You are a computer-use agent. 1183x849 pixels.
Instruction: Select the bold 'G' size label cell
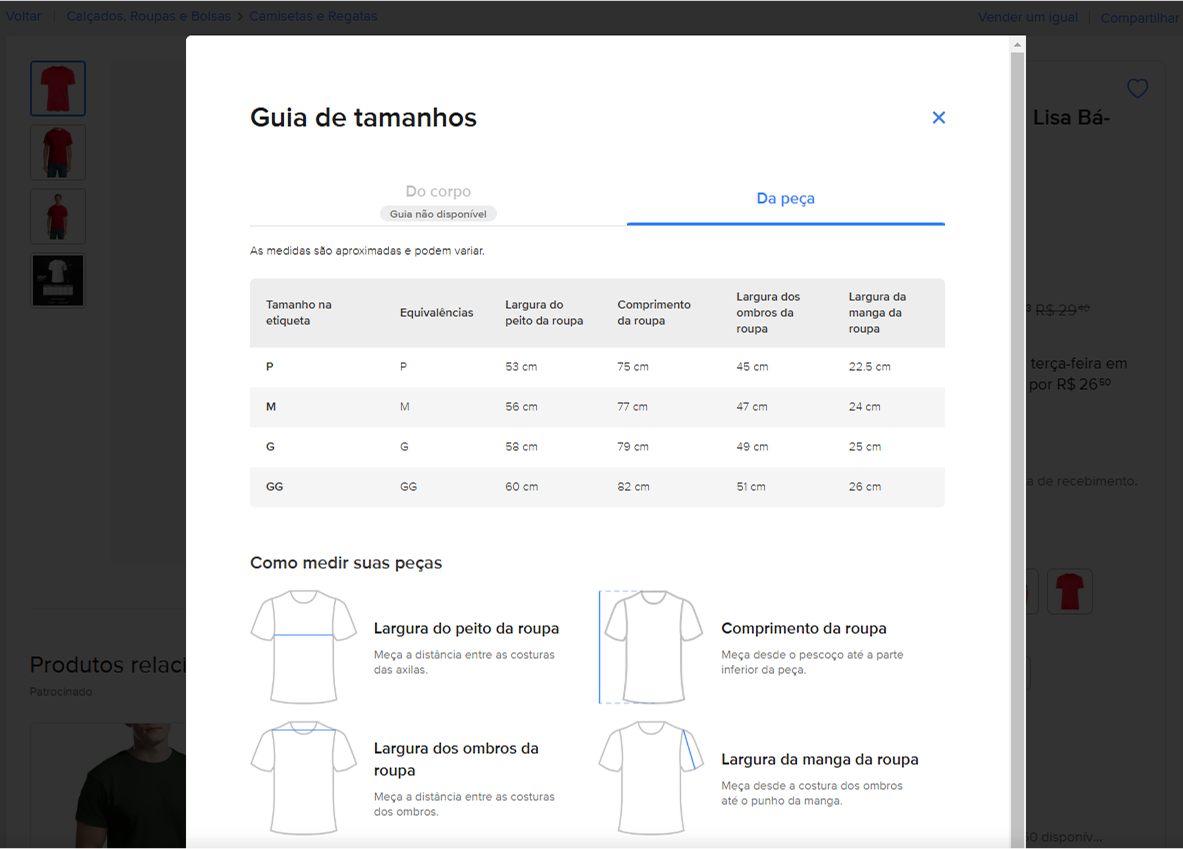point(270,447)
